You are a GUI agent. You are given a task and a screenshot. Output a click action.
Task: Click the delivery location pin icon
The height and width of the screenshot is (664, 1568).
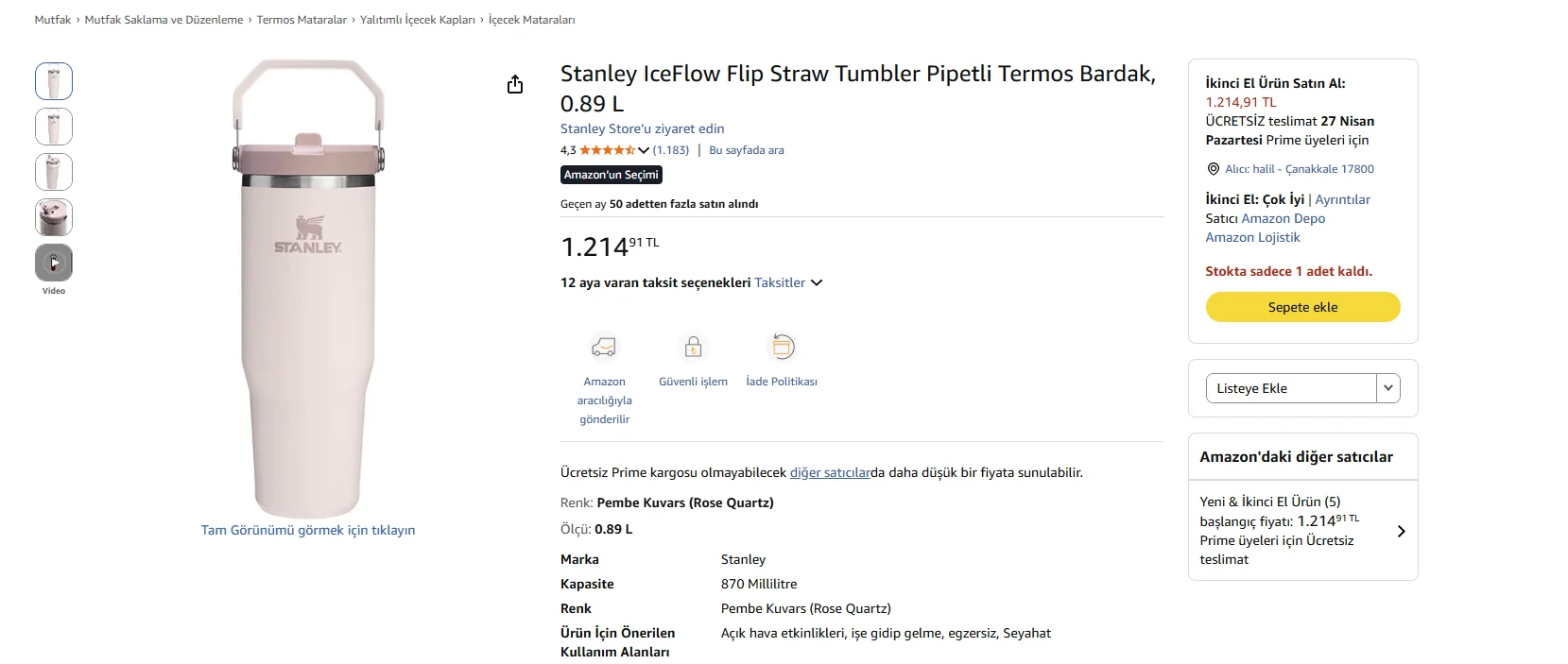pos(1214,169)
